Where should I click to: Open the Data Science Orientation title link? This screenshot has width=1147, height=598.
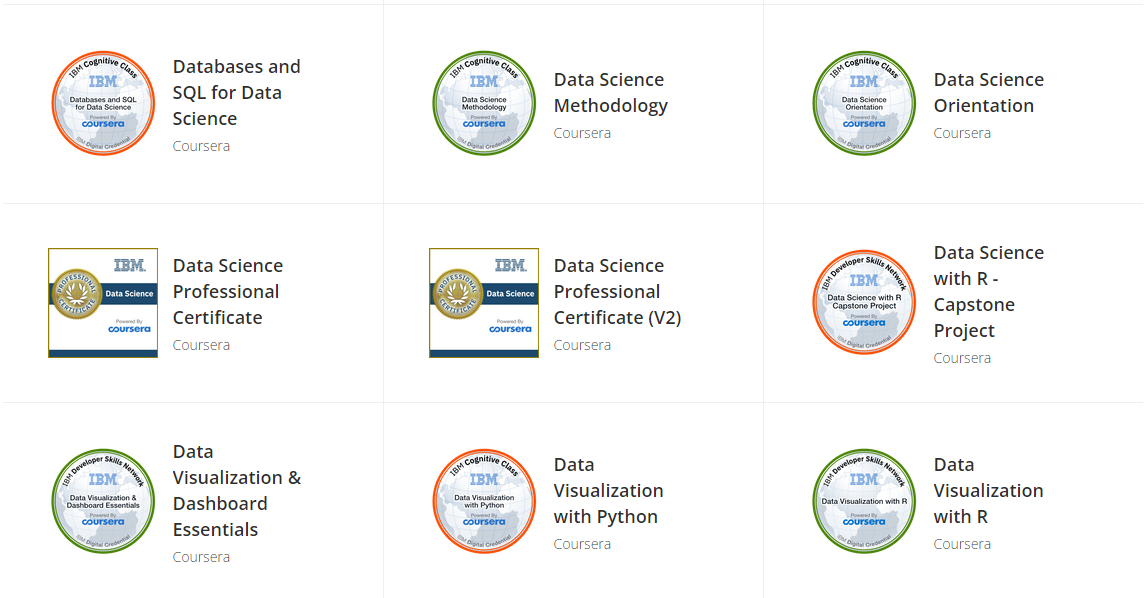989,92
